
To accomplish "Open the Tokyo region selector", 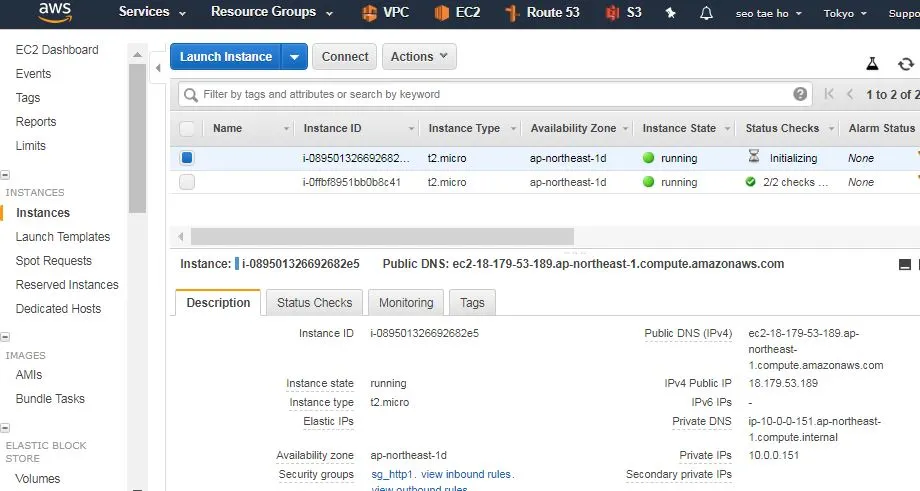I will coord(845,13).
